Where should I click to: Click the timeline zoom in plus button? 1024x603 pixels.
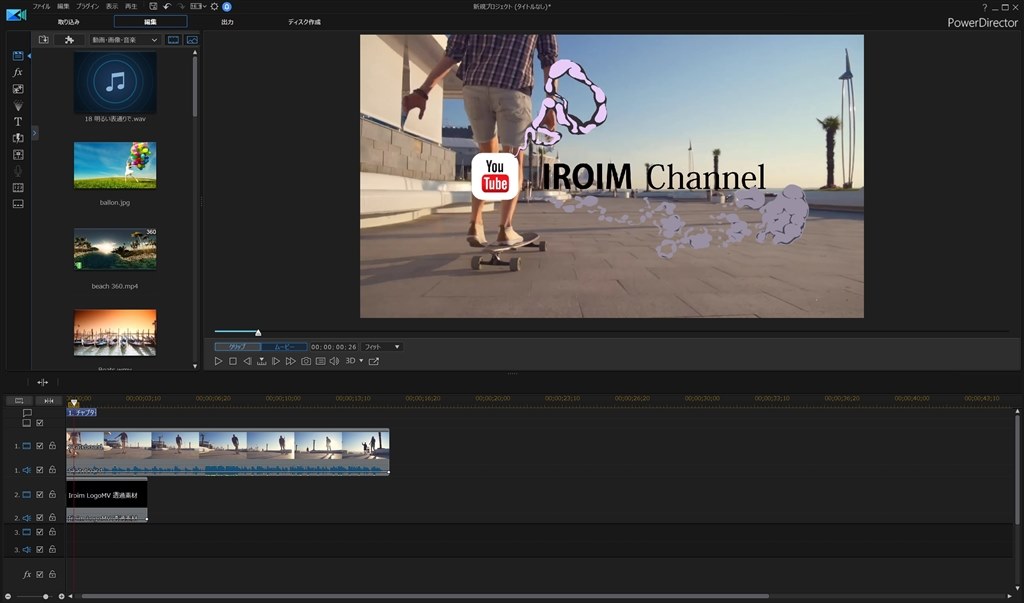(61, 596)
